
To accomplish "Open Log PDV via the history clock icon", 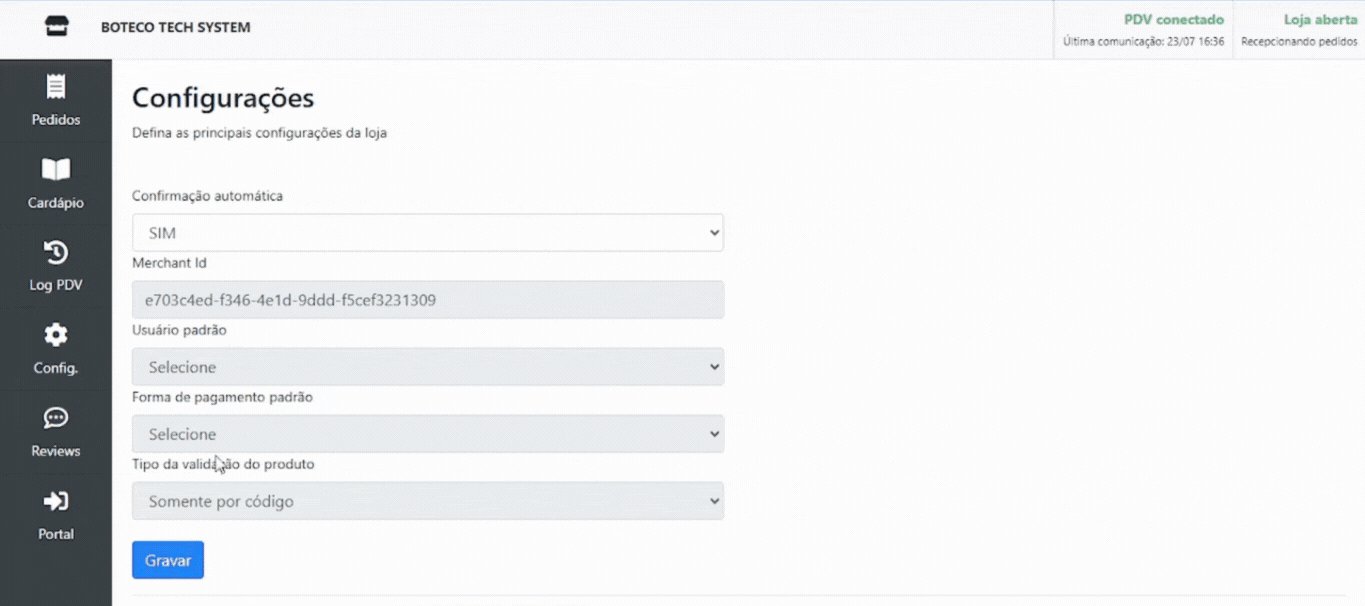I will [56, 252].
